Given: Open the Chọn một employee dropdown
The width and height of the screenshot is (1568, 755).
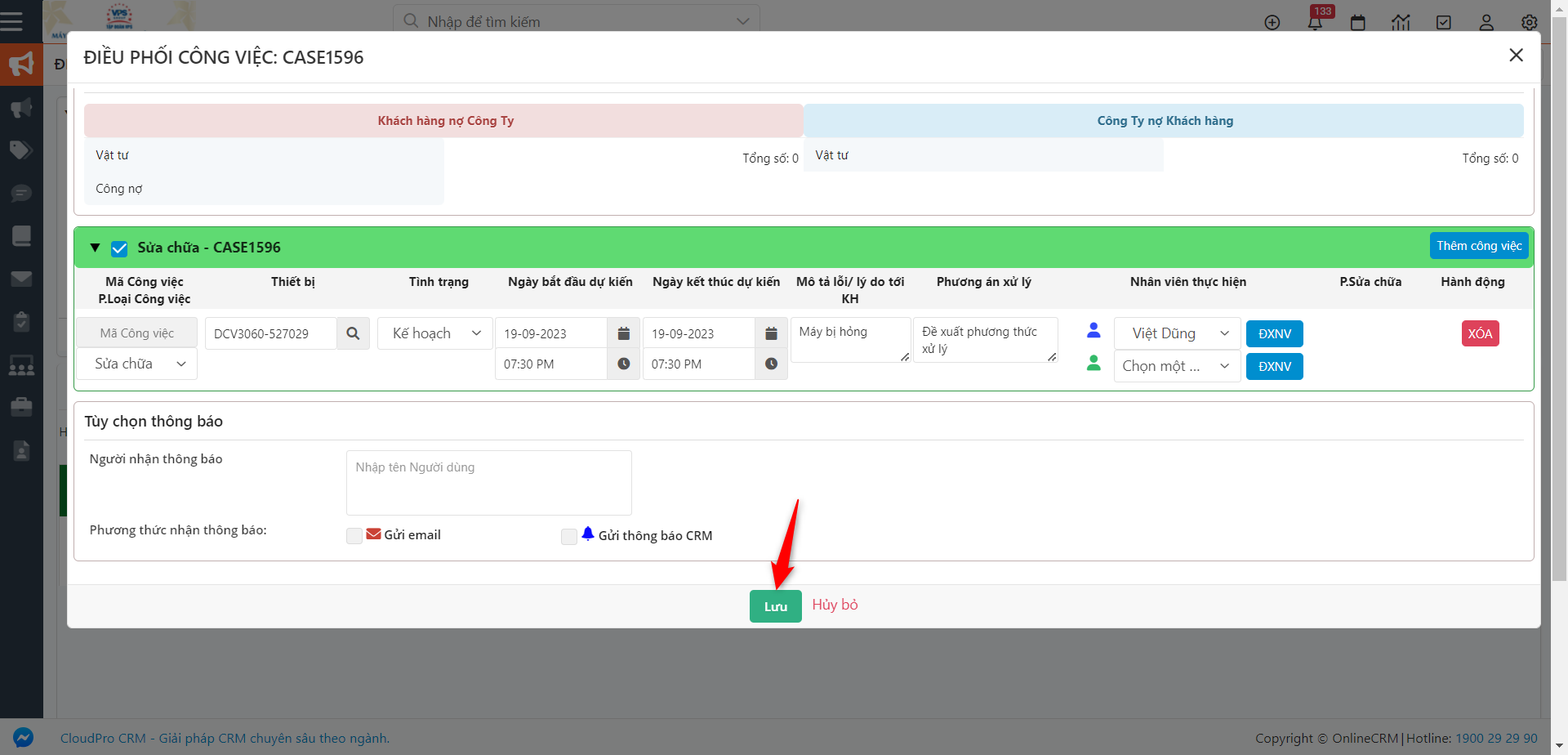Looking at the screenshot, I should click(x=1178, y=366).
